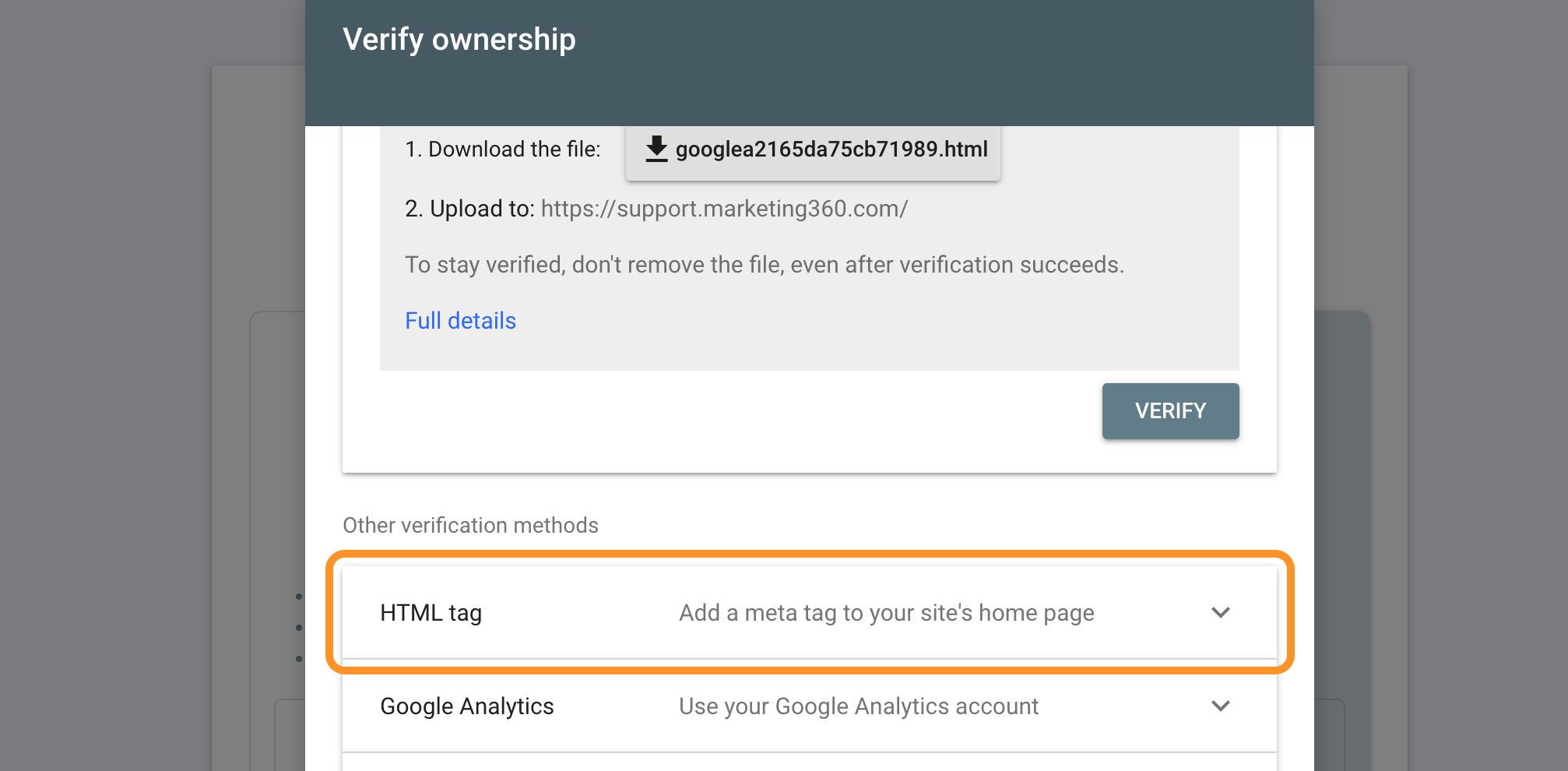Expand the Google Analytics chevron arrow

coord(1220,706)
